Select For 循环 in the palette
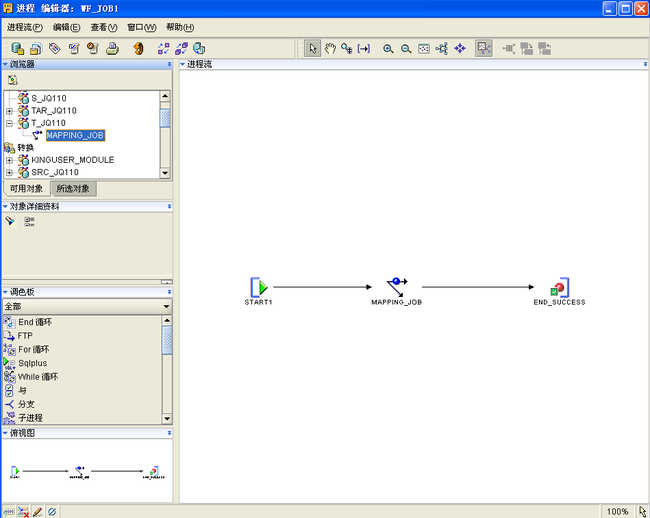Screen dimensions: 650x518 coord(34,349)
